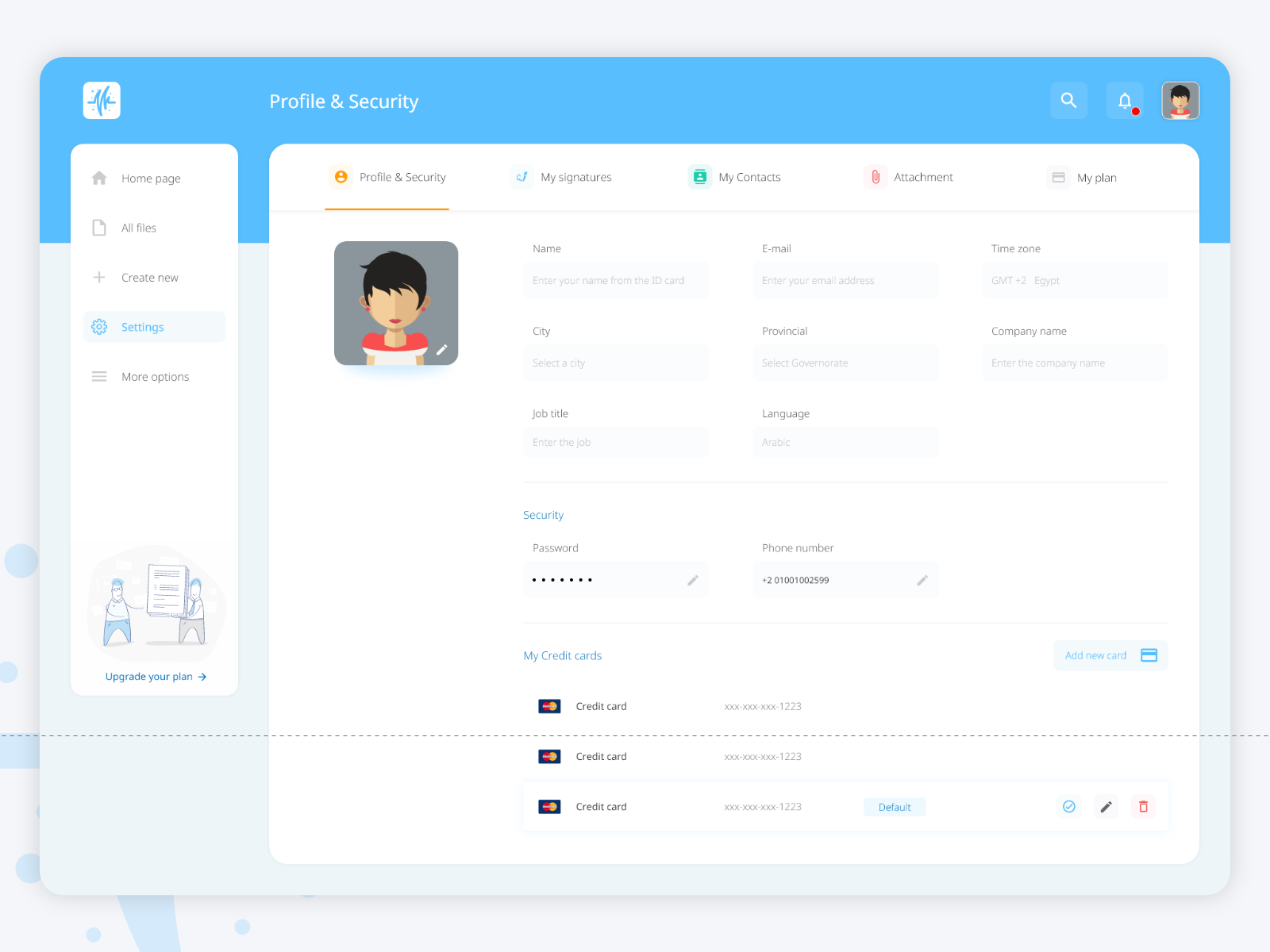Click Upgrade your plan link

[x=155, y=676]
